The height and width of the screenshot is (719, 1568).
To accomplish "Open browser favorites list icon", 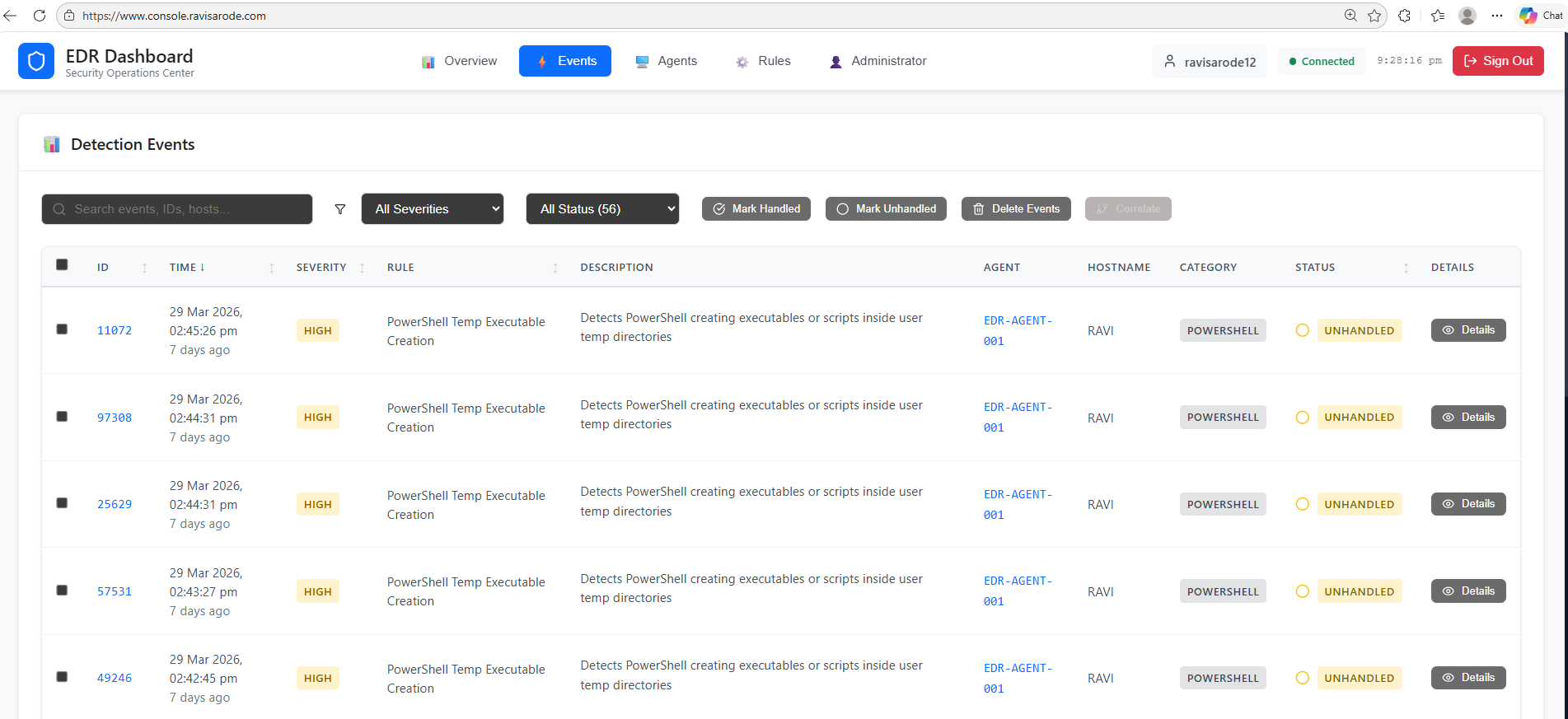I will tap(1438, 16).
